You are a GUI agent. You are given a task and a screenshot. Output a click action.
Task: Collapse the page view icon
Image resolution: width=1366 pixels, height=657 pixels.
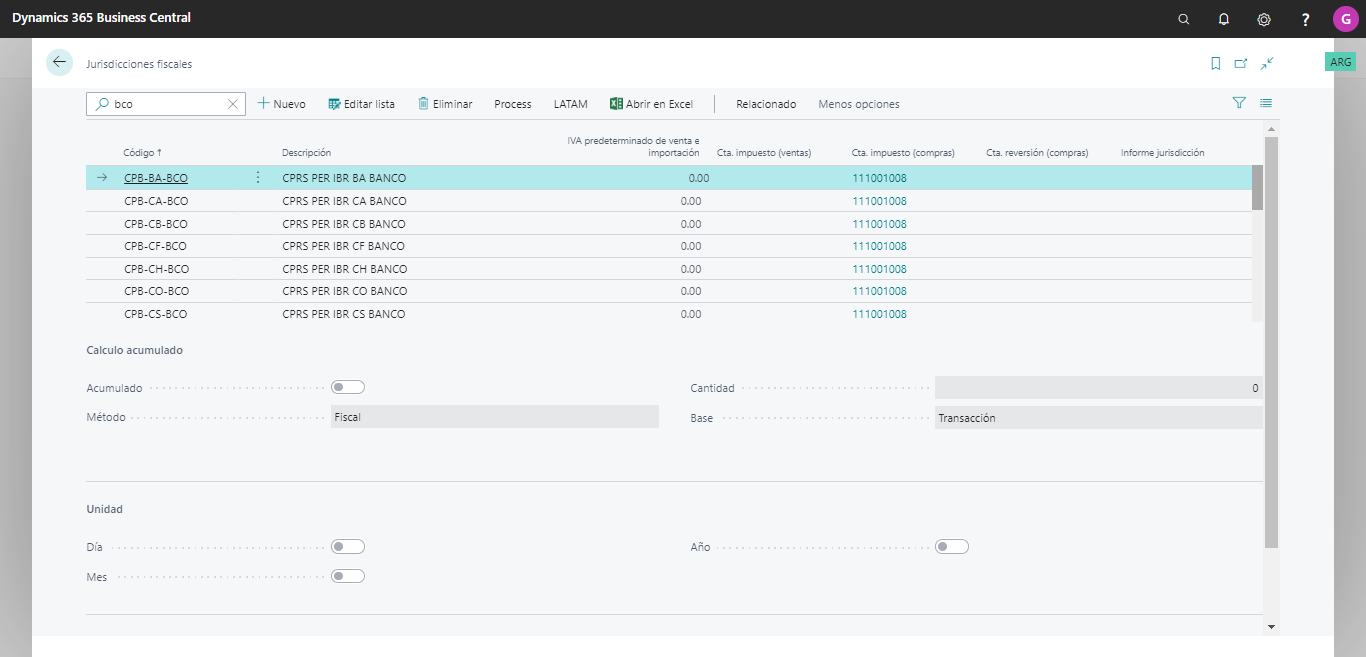[1267, 63]
